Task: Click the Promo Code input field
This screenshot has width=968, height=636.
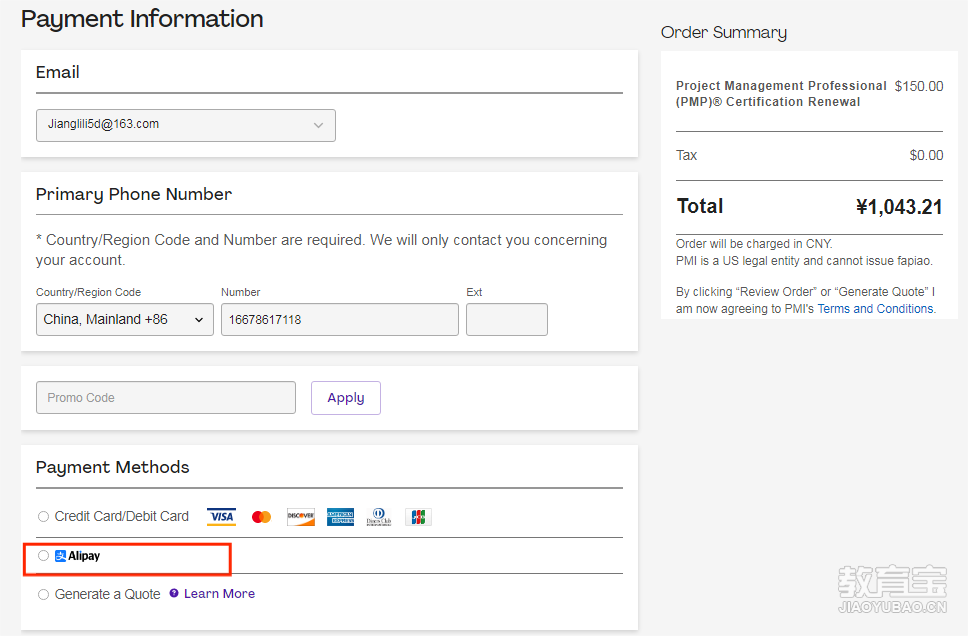Action: pyautogui.click(x=166, y=398)
